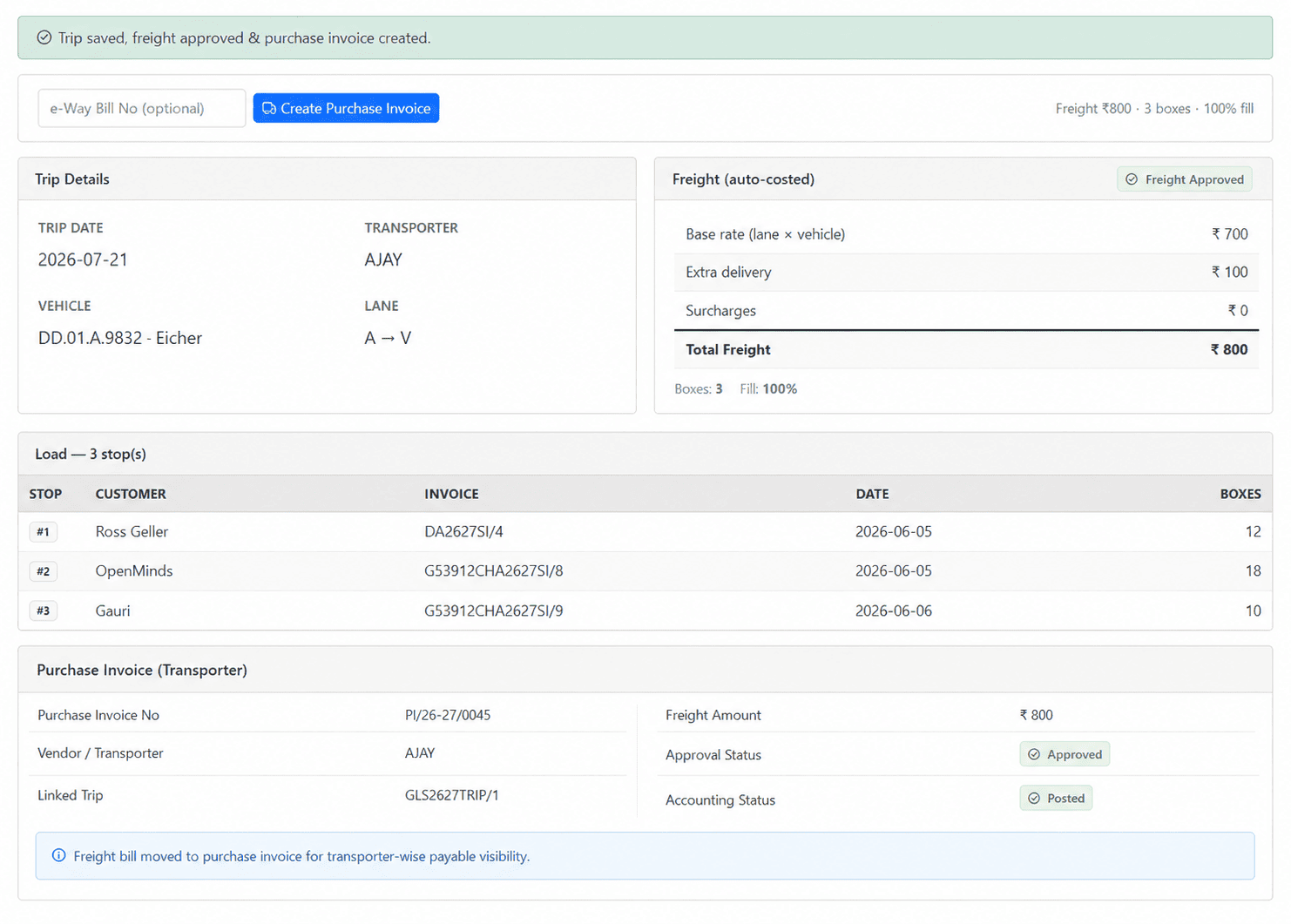This screenshot has width=1291, height=924.
Task: Click invoice DA2627SI/4
Action: (463, 531)
